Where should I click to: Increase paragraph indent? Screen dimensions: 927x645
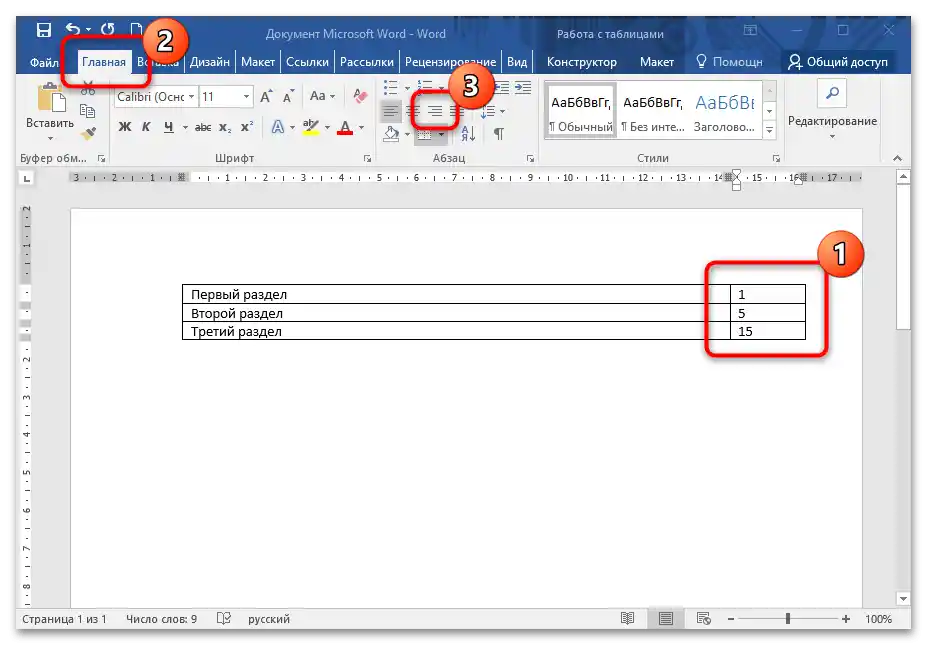523,88
